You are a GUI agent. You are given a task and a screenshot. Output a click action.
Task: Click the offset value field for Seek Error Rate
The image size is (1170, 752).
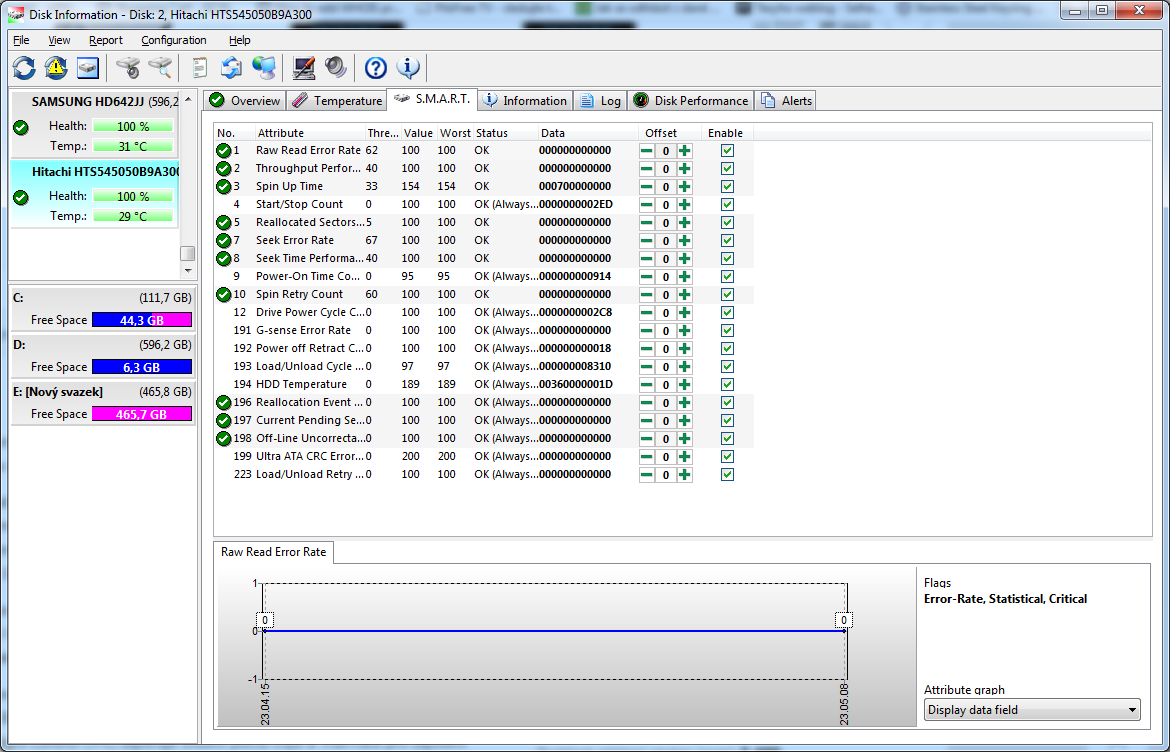click(x=666, y=240)
